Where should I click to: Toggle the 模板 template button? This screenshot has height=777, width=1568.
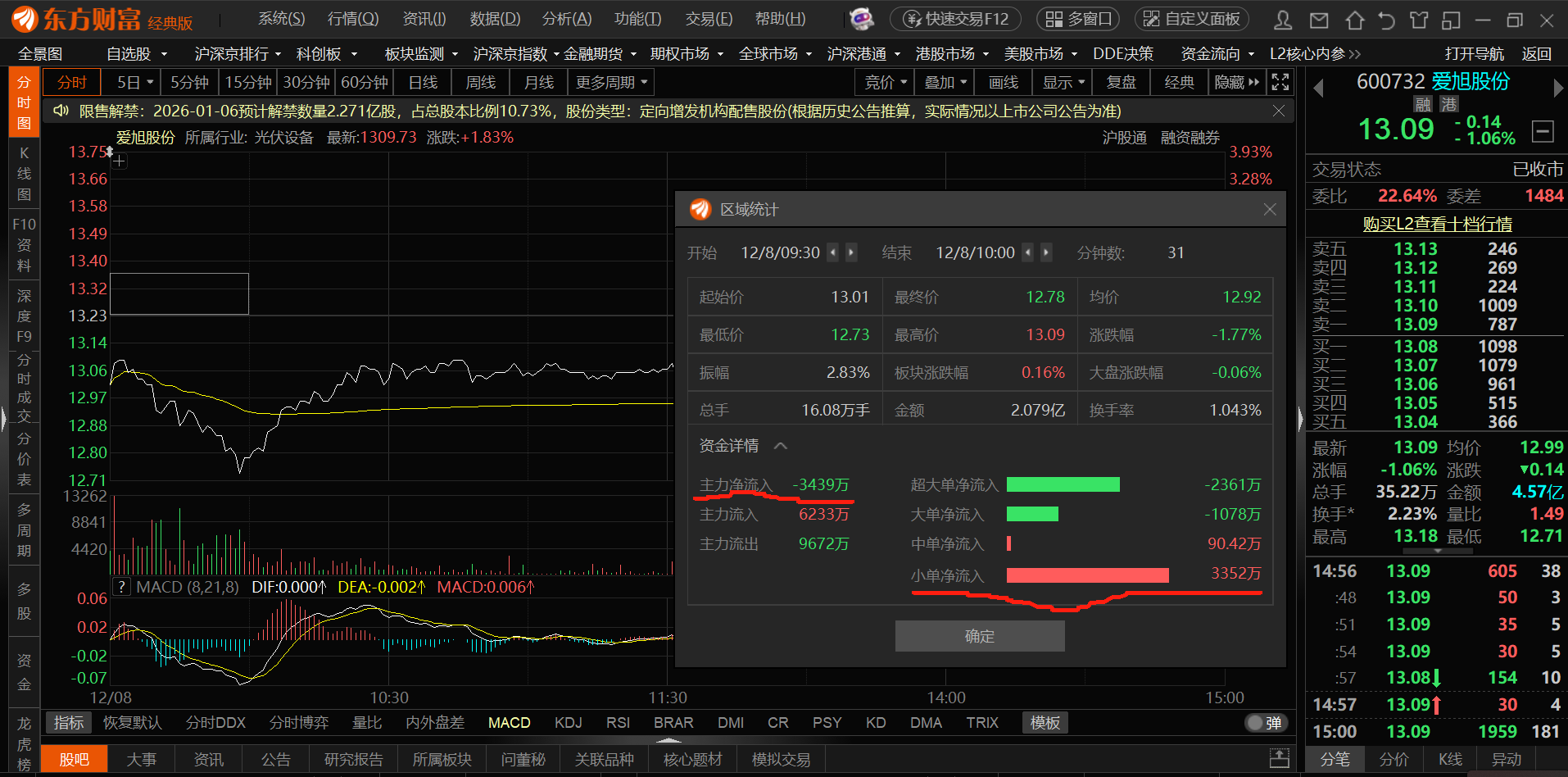point(1045,723)
